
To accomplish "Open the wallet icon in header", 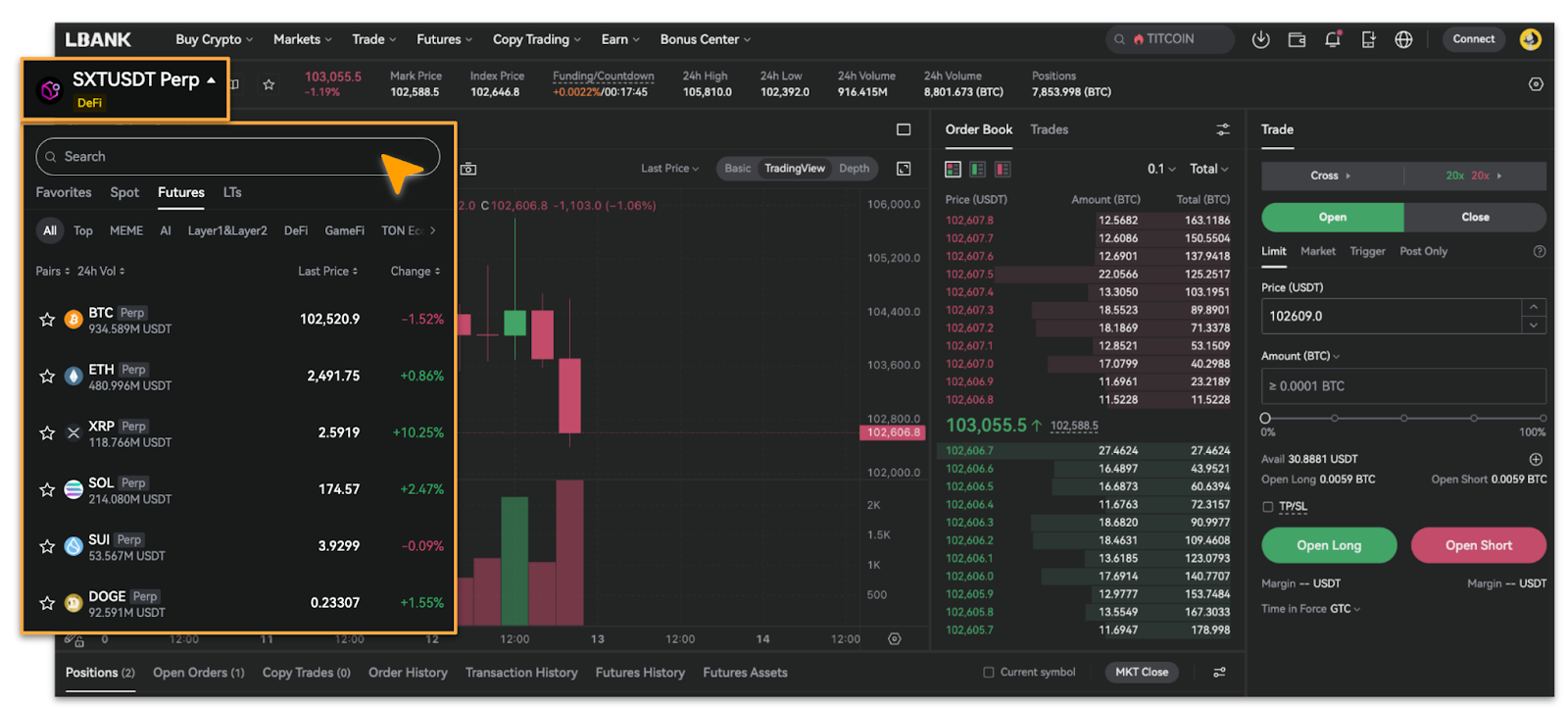I will [1297, 39].
